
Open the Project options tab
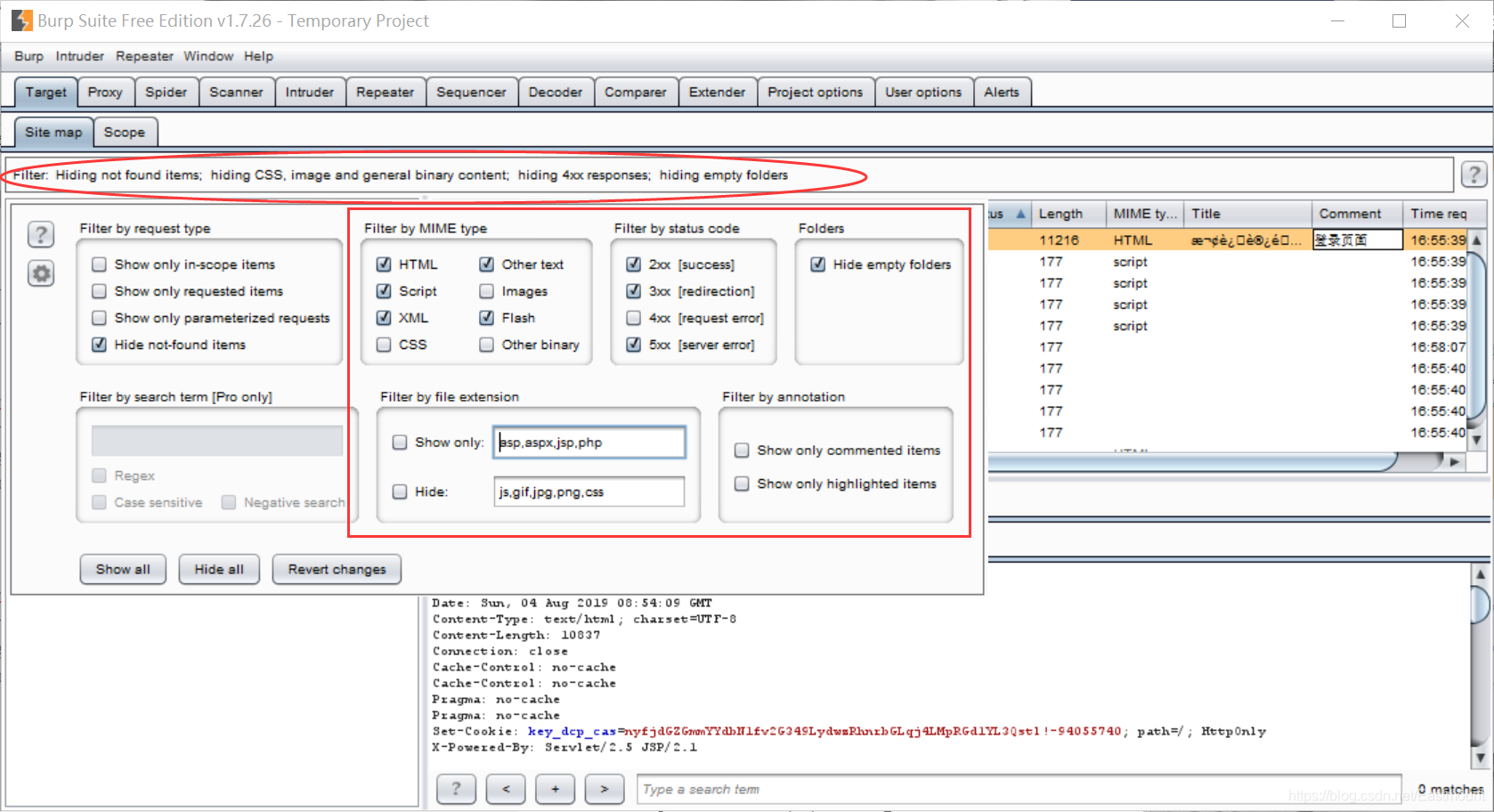(816, 92)
